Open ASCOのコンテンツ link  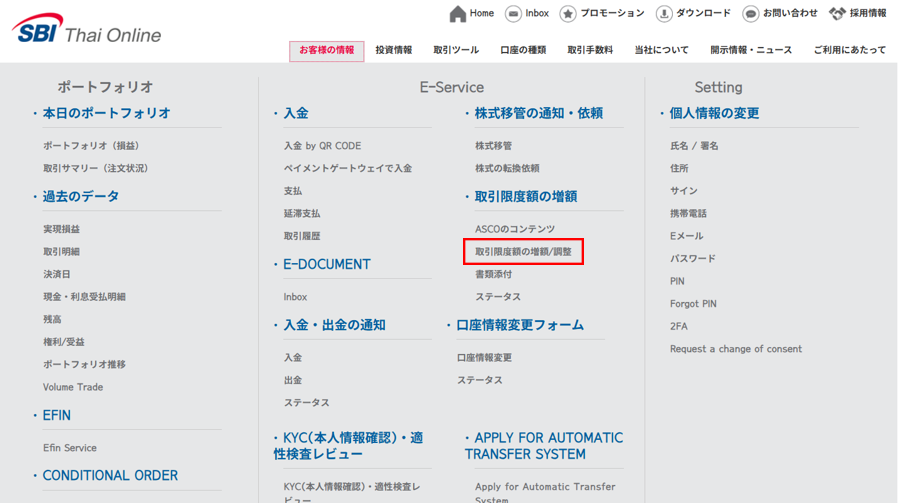coord(515,229)
